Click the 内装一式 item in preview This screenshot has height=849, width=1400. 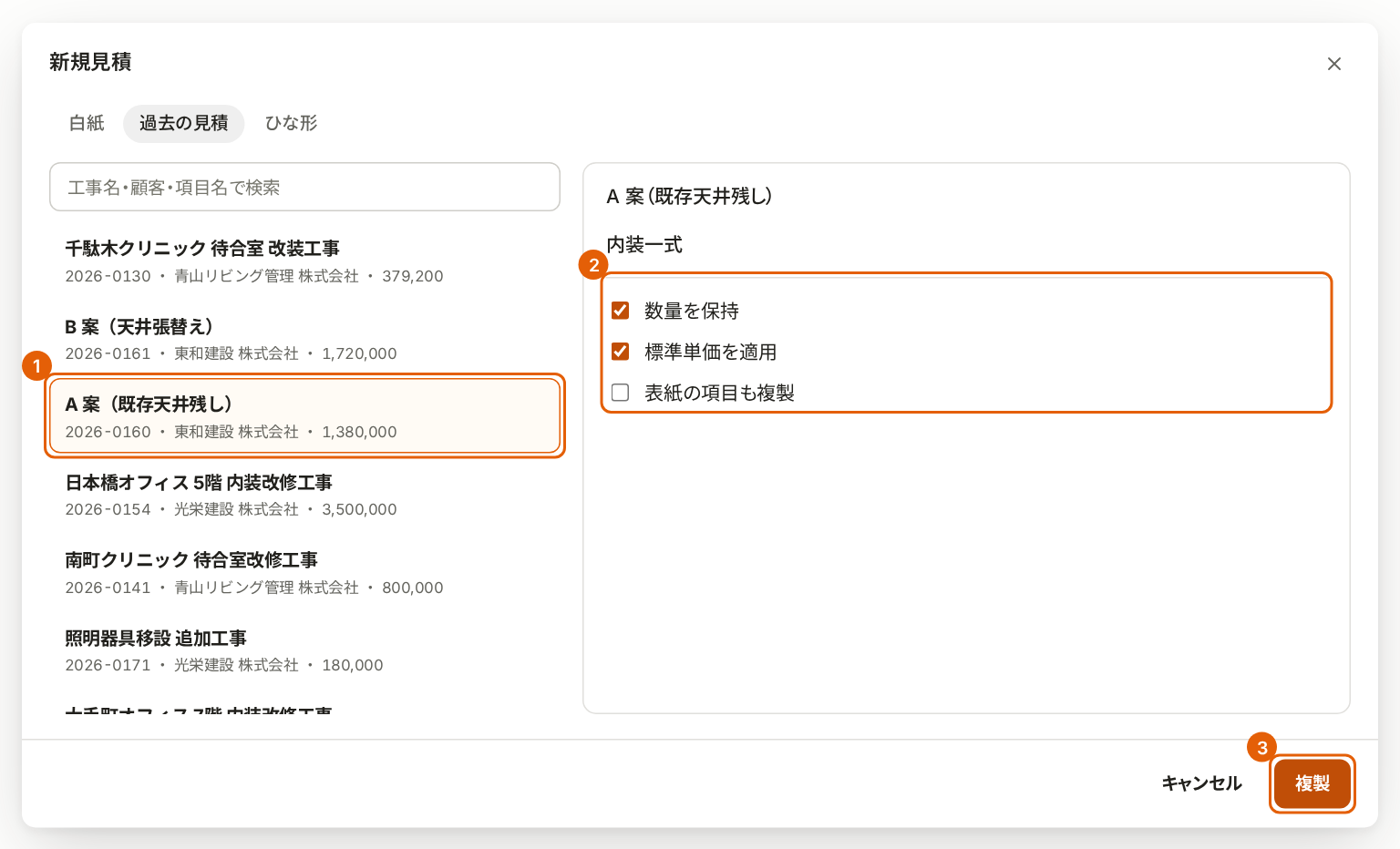[644, 244]
